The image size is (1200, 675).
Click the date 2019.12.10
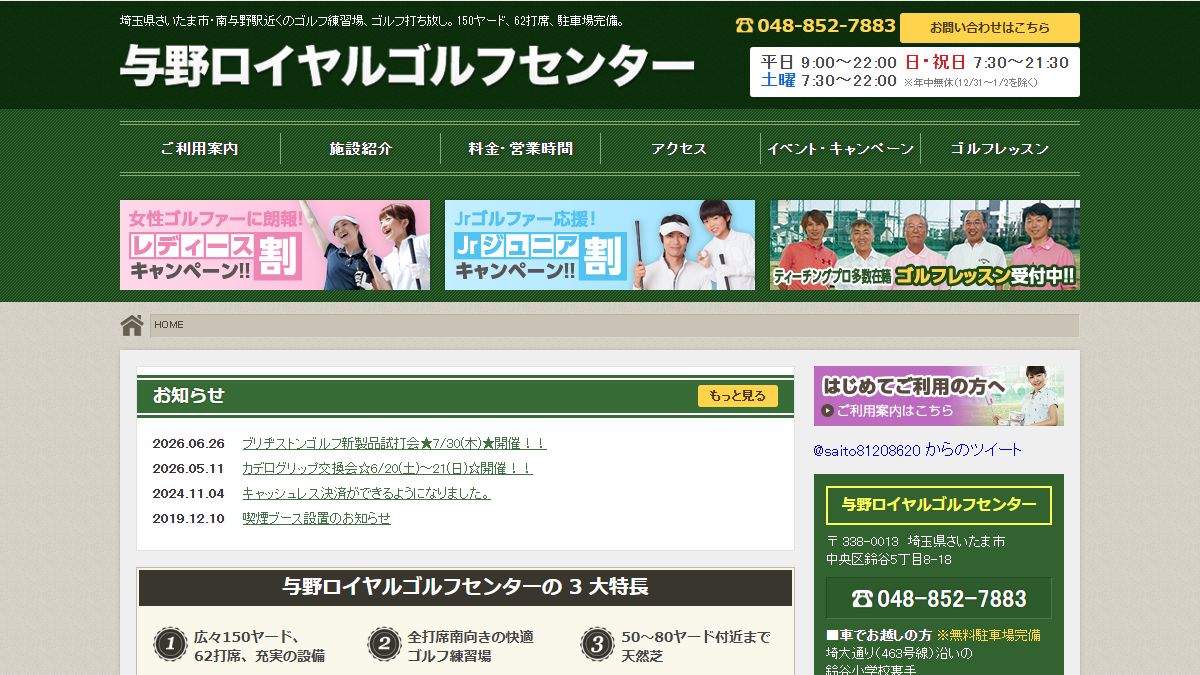coord(189,518)
